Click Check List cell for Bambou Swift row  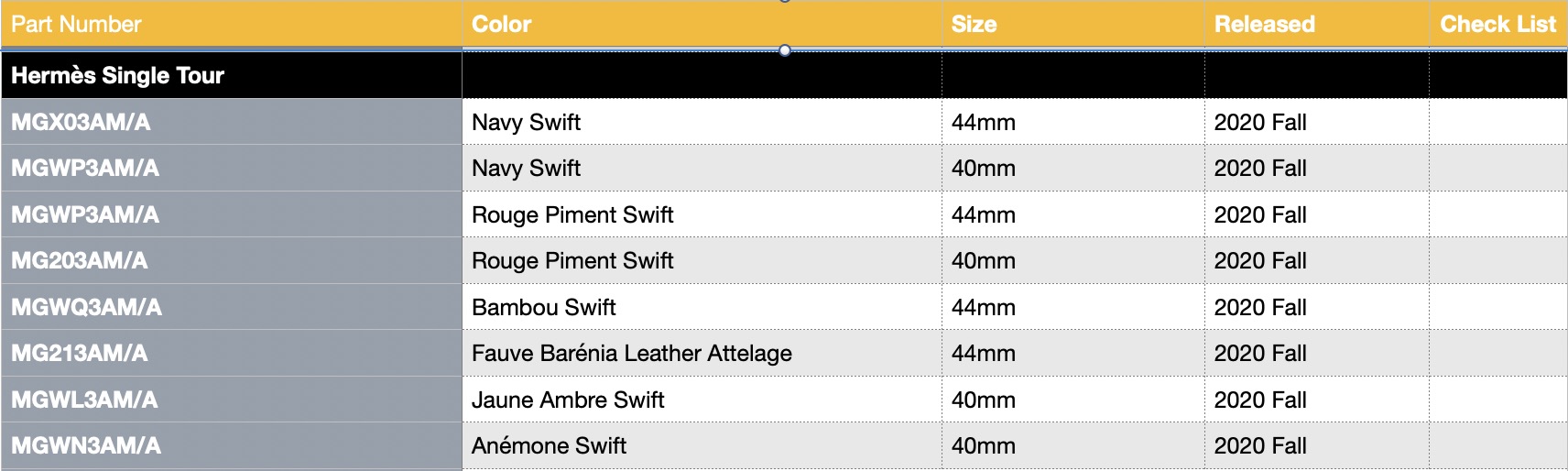[x=1498, y=307]
